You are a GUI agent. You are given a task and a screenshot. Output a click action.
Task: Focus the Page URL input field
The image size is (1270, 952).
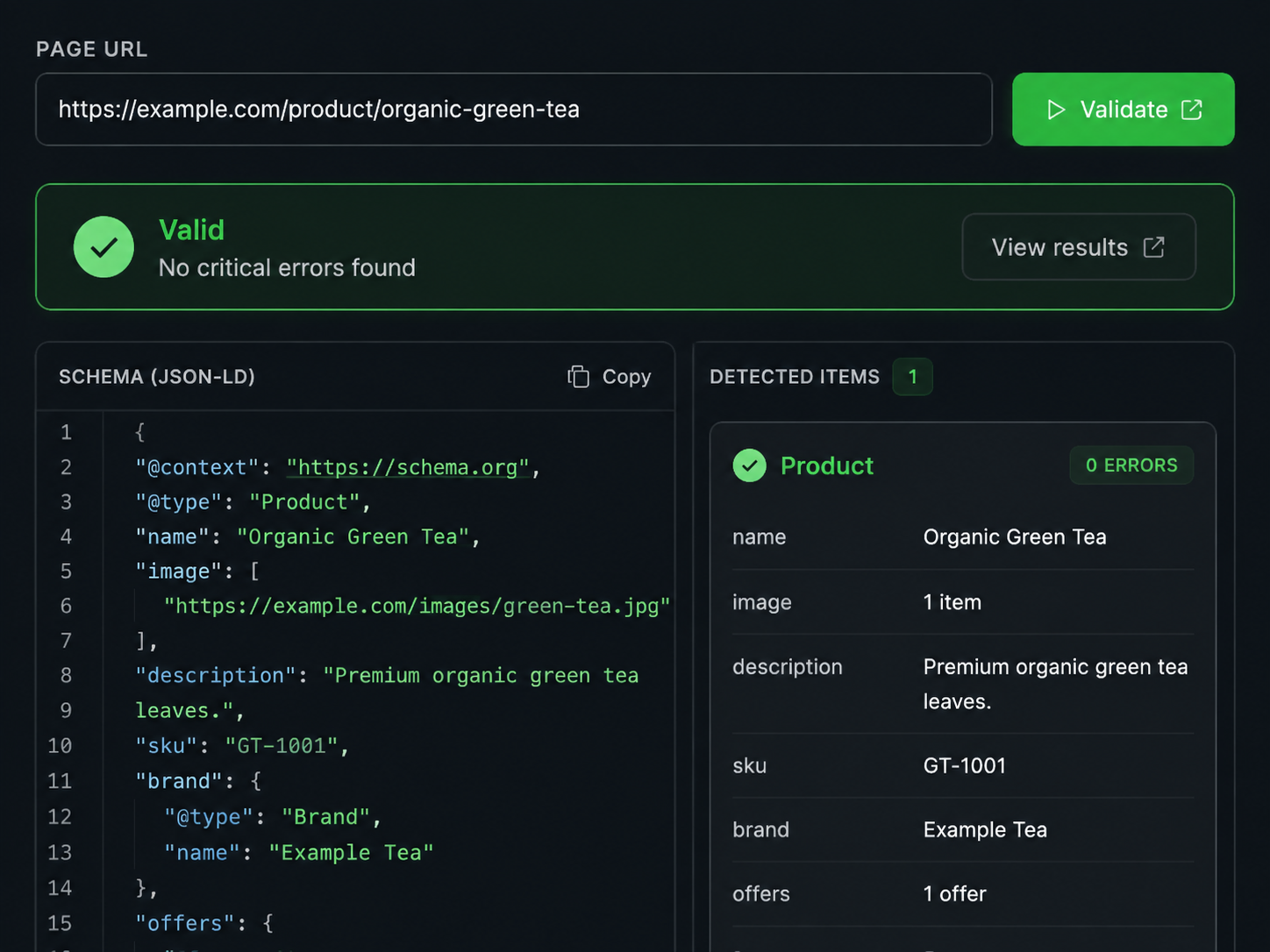[x=514, y=110]
